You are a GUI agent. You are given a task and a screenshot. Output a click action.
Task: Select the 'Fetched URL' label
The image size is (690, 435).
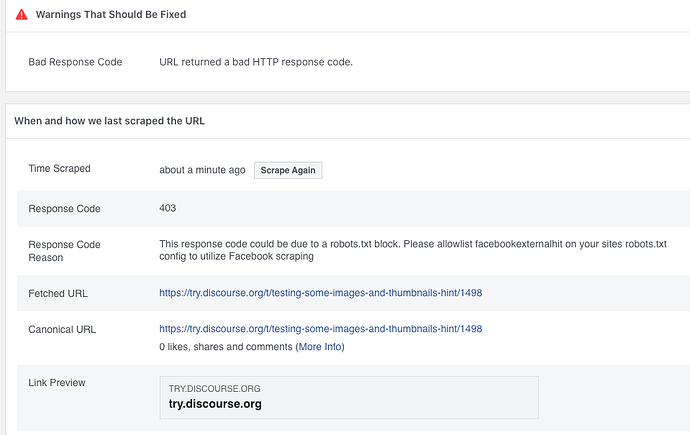(58, 293)
